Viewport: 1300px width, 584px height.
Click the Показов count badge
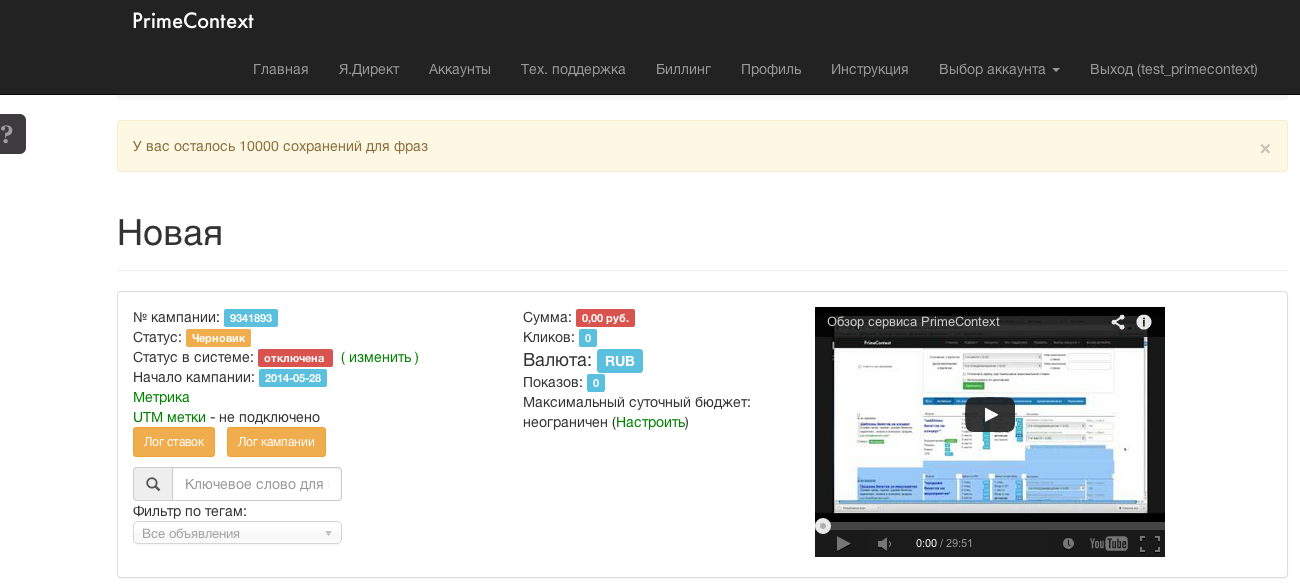[596, 383]
